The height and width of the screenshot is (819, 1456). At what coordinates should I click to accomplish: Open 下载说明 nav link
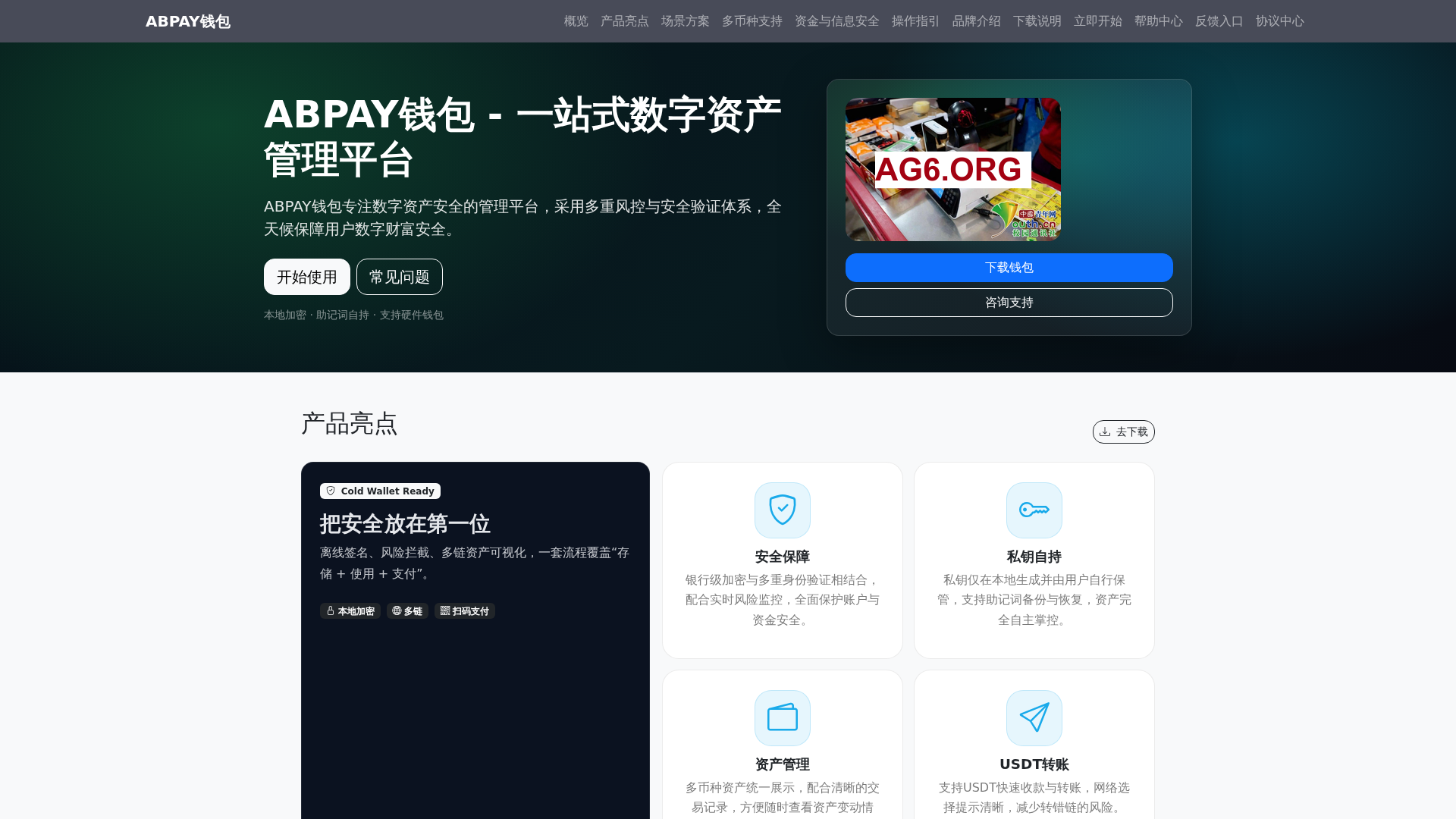point(1037,21)
